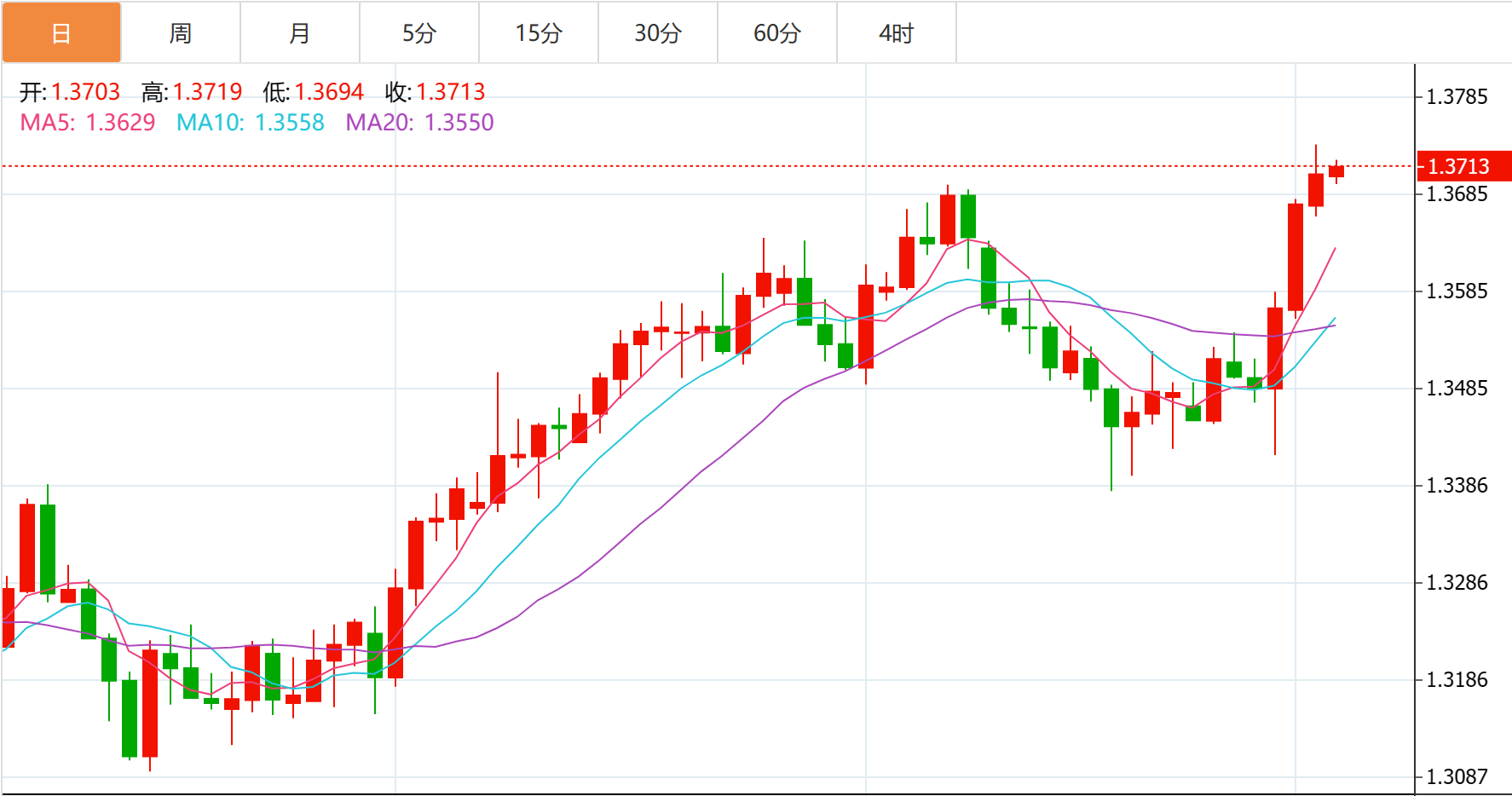
Task: Click the 1.3286 price axis label
Action: [1457, 583]
